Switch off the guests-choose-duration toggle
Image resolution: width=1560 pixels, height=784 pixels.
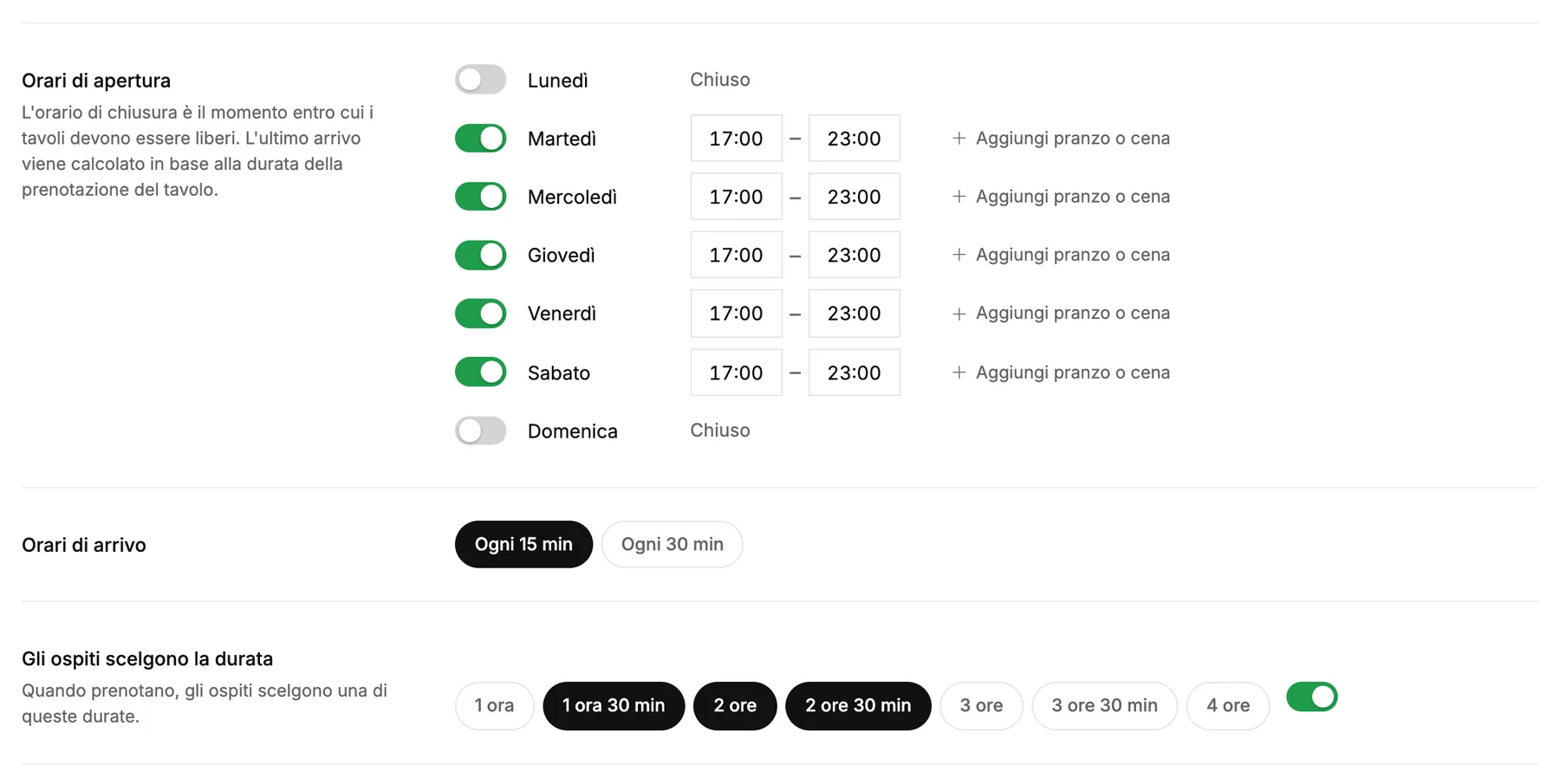[1311, 697]
